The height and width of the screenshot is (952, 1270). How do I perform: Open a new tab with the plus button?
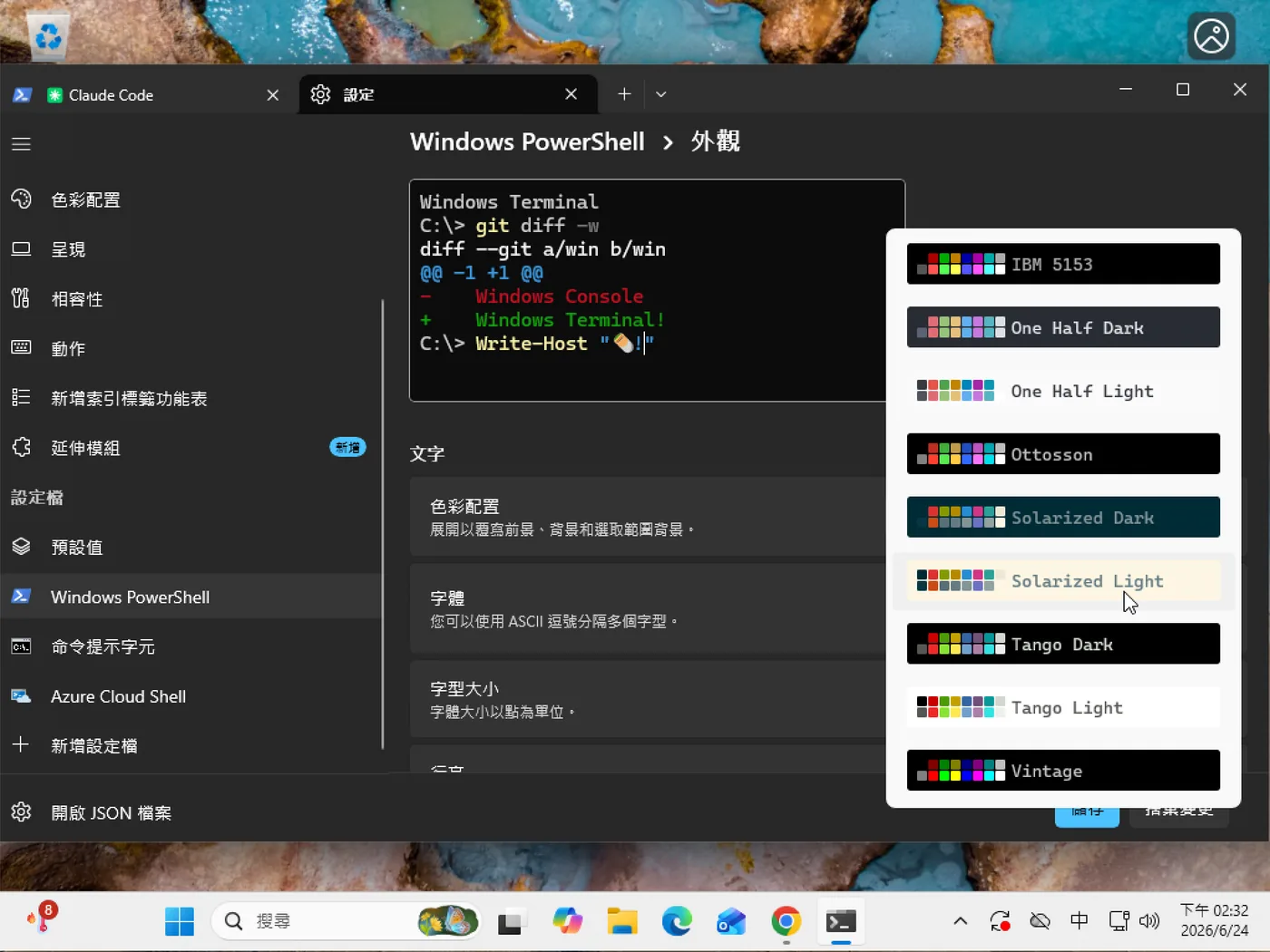[x=624, y=94]
